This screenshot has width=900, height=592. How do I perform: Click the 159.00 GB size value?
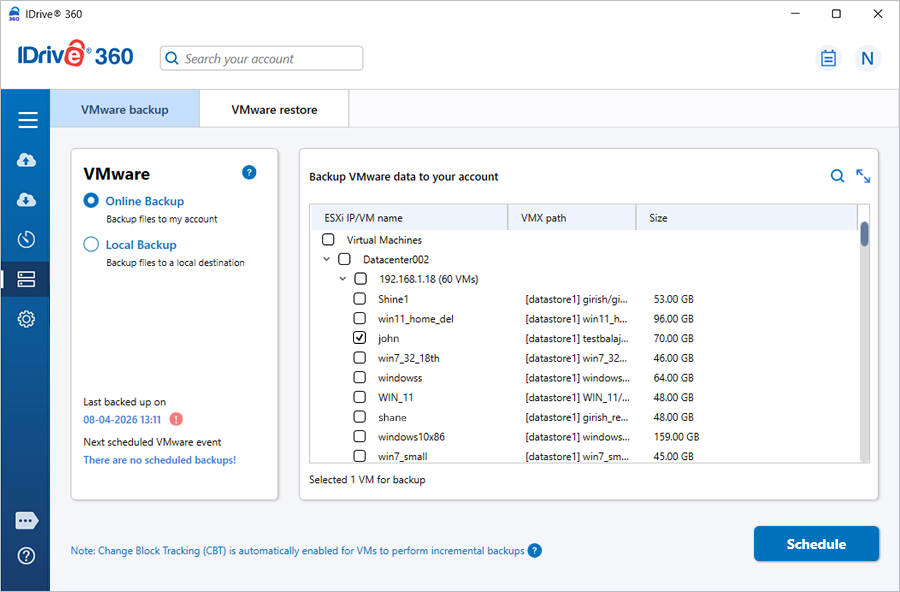coord(676,437)
